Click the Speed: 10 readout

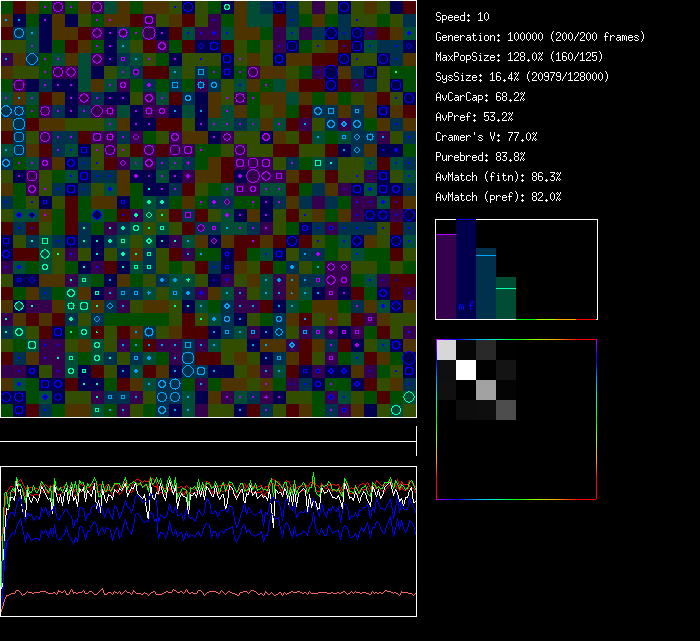coord(463,17)
